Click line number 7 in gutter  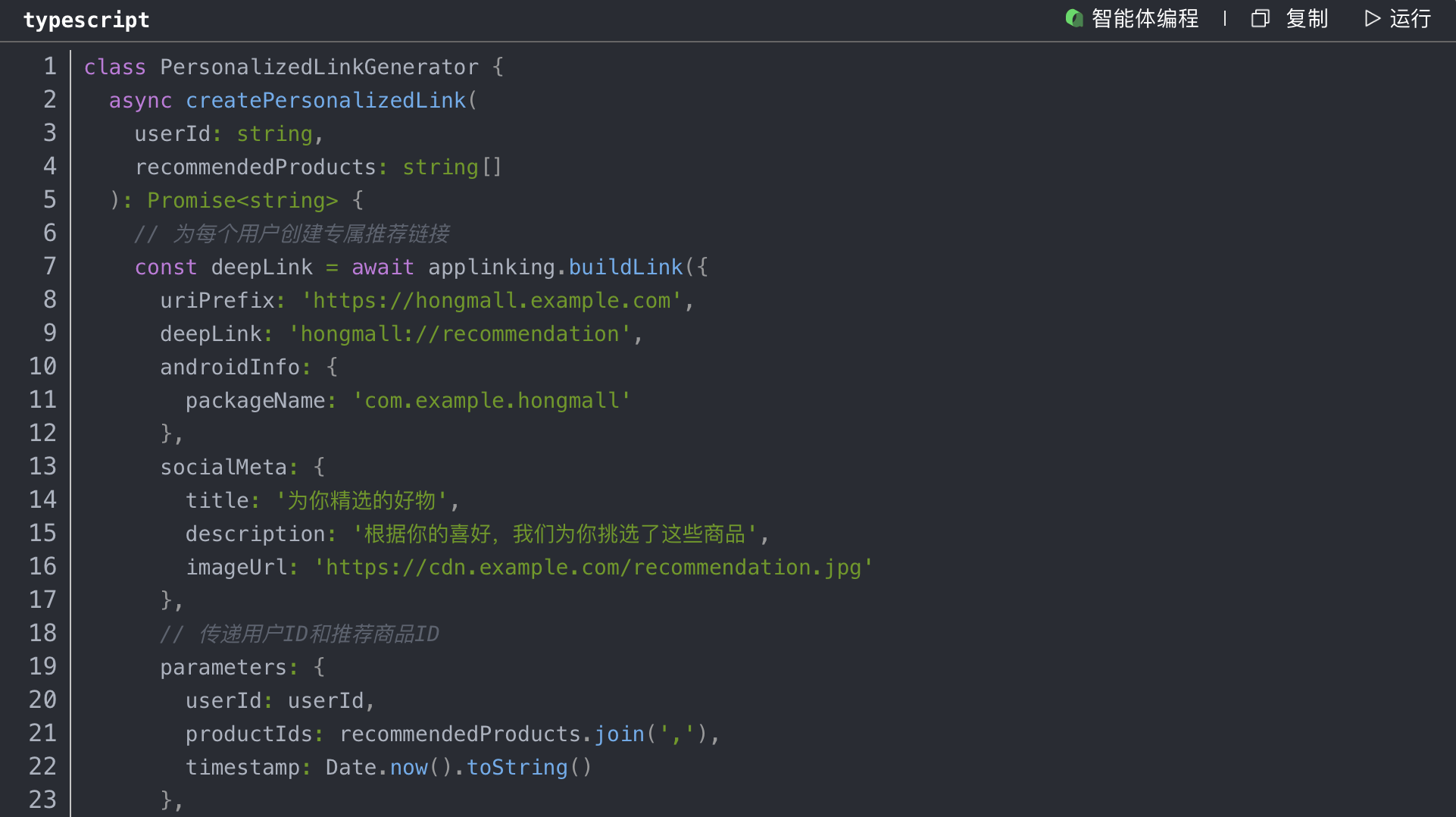[50, 267]
